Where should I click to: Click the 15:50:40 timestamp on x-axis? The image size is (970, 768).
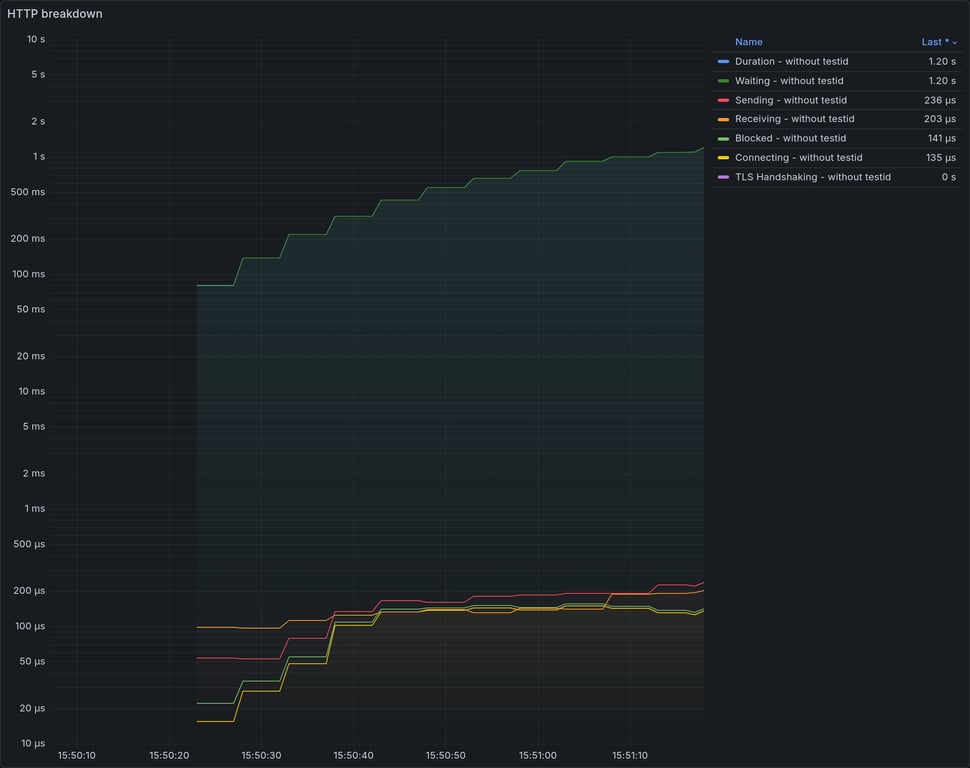pos(352,755)
